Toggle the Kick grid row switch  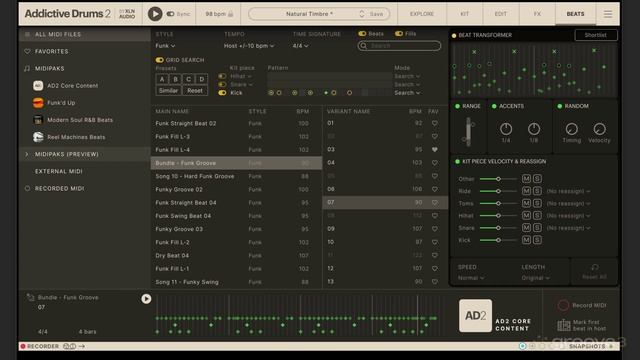coord(222,93)
